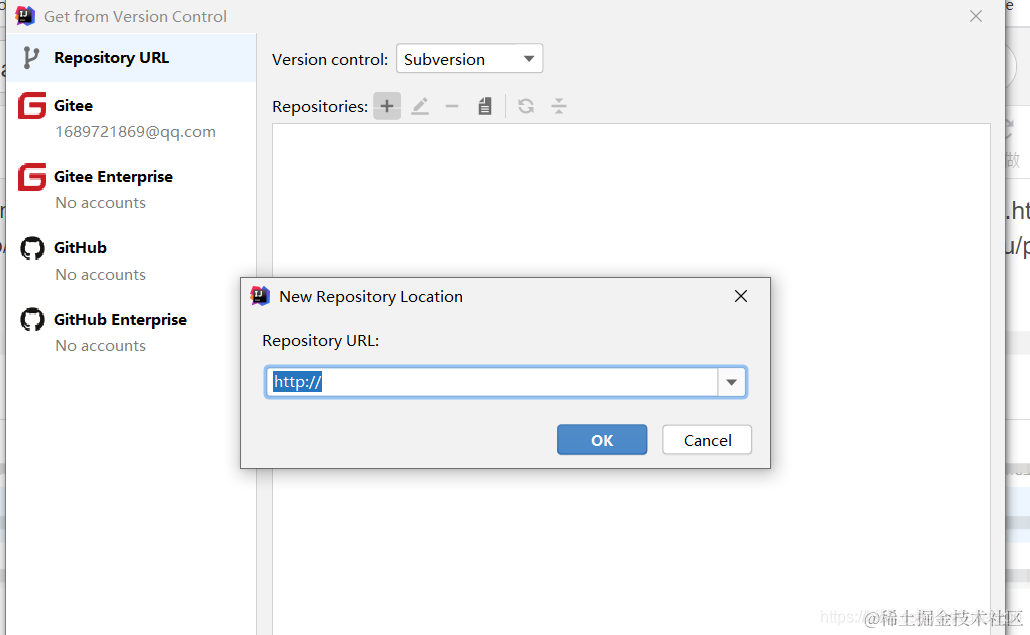Screen dimensions: 1030x635
Task: Click the add repository plus icon
Action: (x=387, y=106)
